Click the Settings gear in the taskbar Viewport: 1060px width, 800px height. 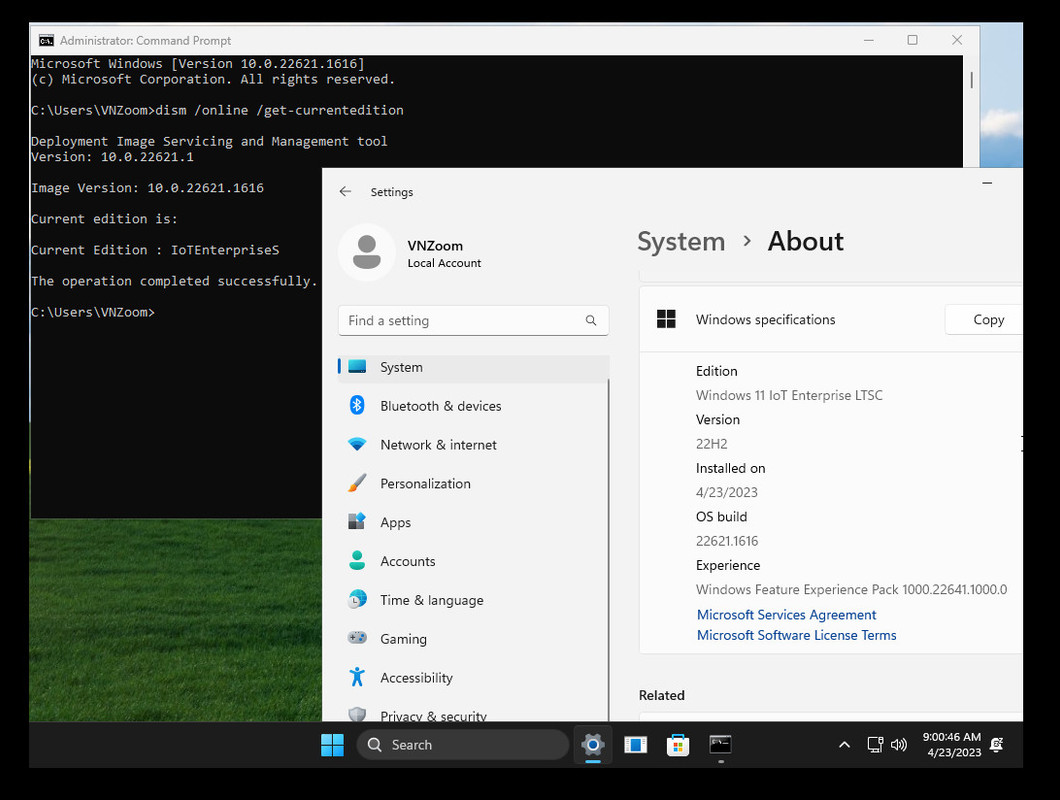(593, 745)
